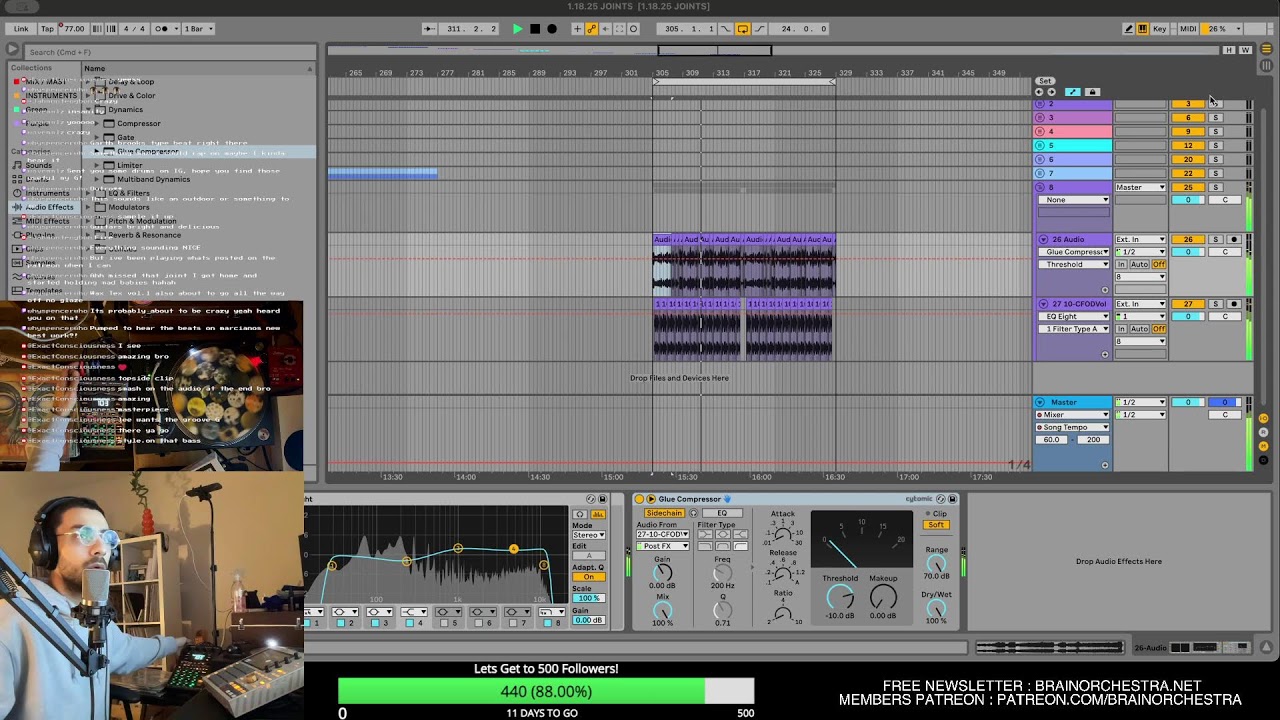Select the middle top sidechain filter type icon

coord(723,534)
